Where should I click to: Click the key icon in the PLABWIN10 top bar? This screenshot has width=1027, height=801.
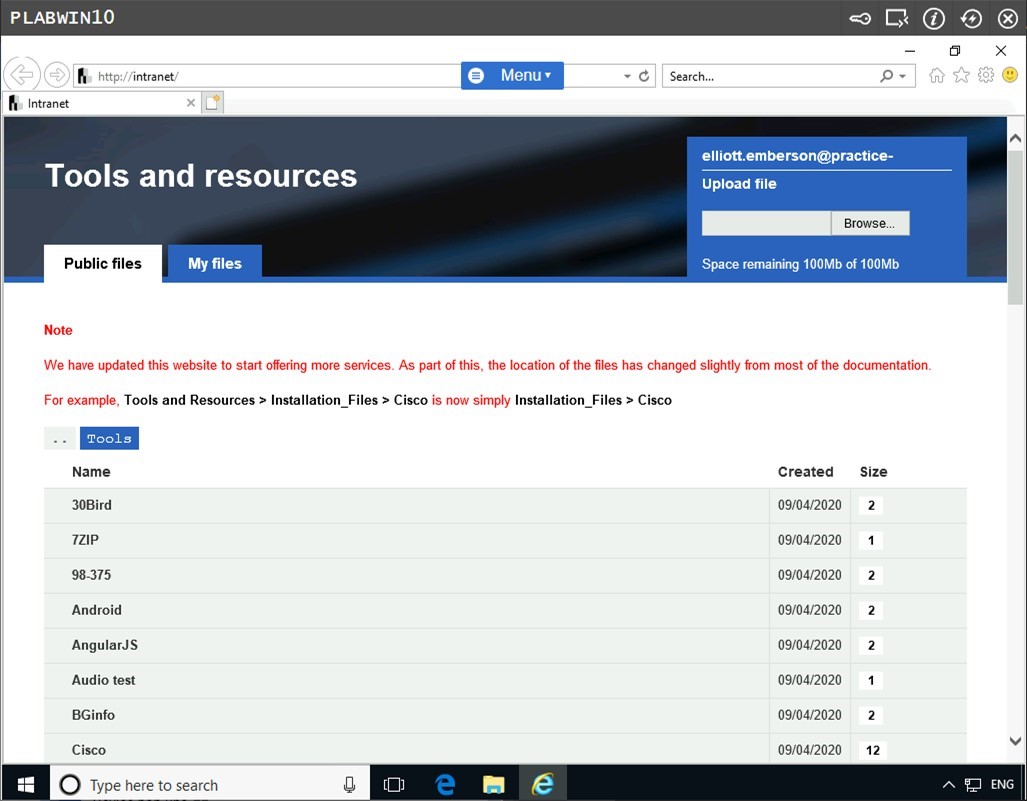860,18
